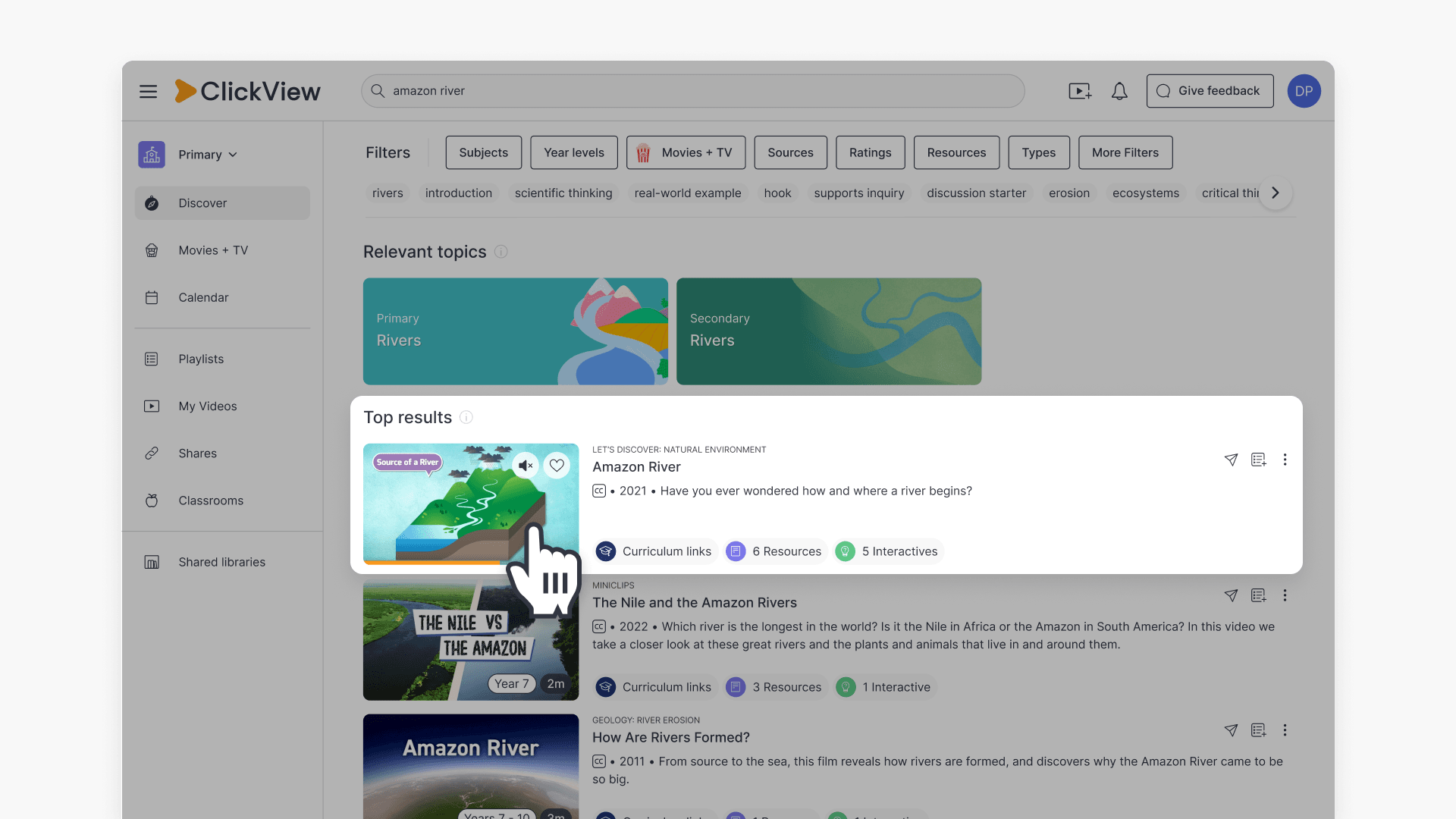
Task: Open Playlists in sidebar
Action: click(222, 359)
